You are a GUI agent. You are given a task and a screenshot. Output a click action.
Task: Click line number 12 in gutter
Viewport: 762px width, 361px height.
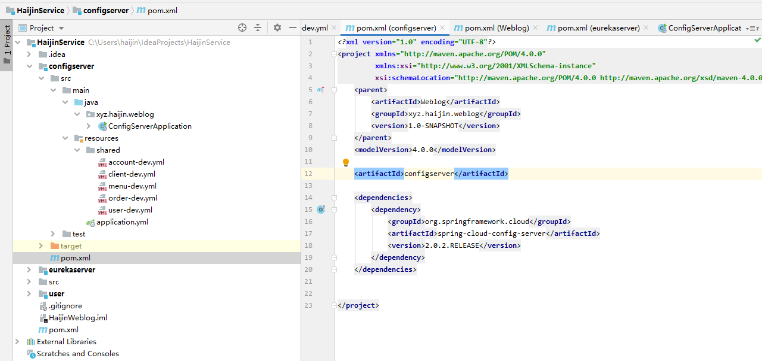[x=309, y=173]
